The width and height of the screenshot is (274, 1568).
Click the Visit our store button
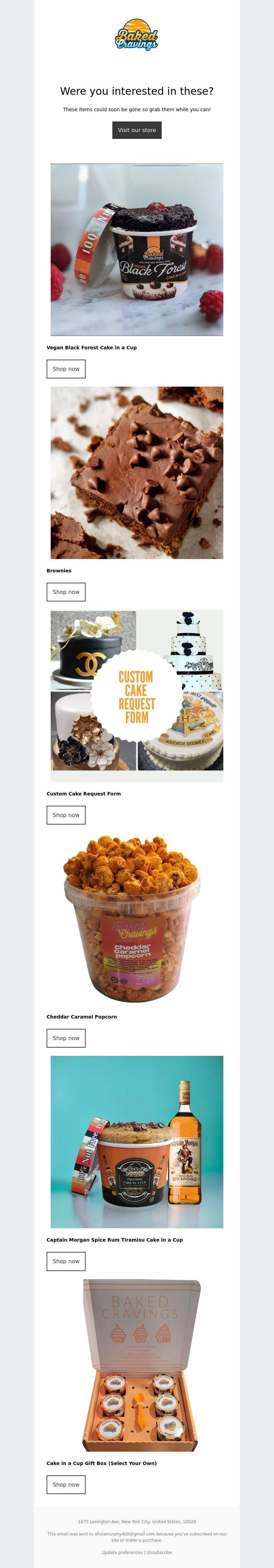137,130
